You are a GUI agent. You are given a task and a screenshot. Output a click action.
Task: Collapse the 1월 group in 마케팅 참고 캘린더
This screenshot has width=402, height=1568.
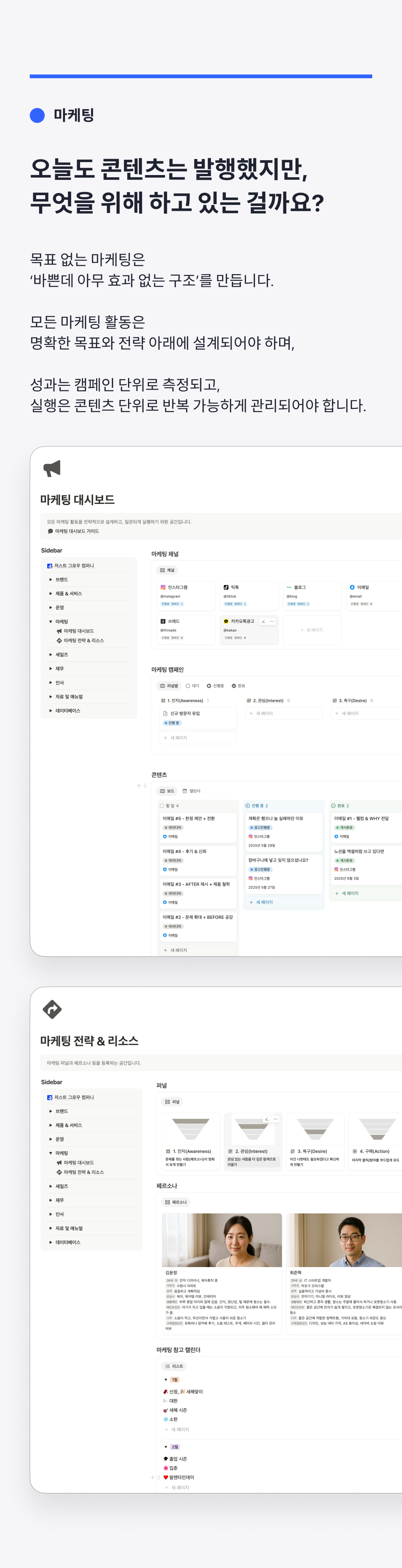[x=166, y=1380]
